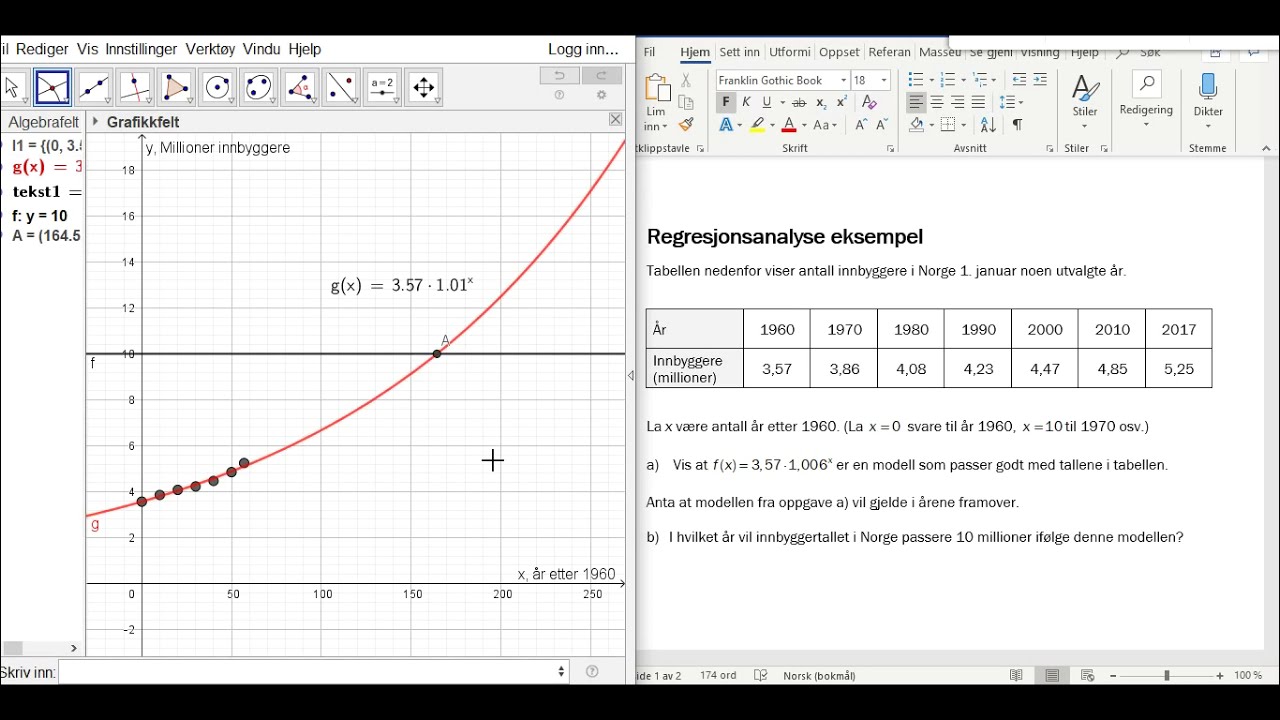Toggle strikethrough formatting in Word
The width and height of the screenshot is (1280, 720).
click(799, 103)
